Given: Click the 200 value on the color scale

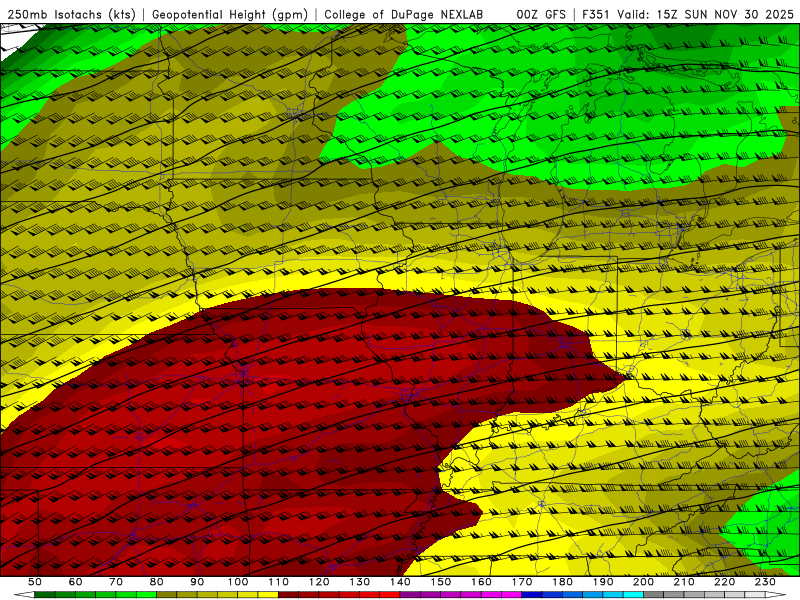Looking at the screenshot, I should [x=643, y=582].
